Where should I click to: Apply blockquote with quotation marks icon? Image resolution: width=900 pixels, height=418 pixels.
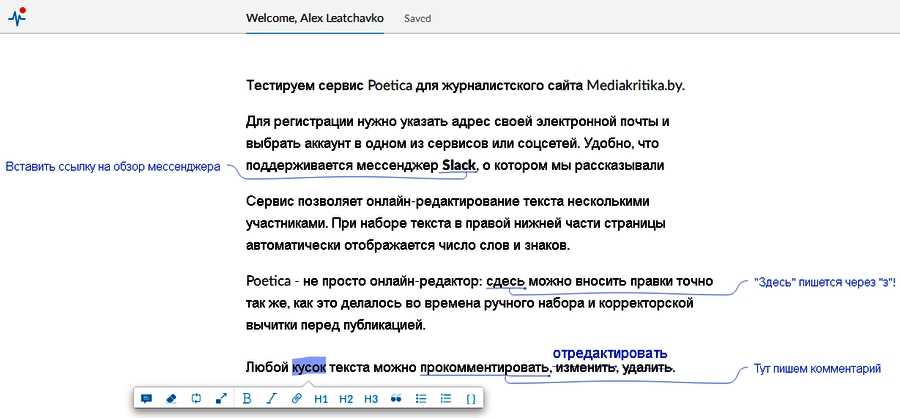pos(395,398)
